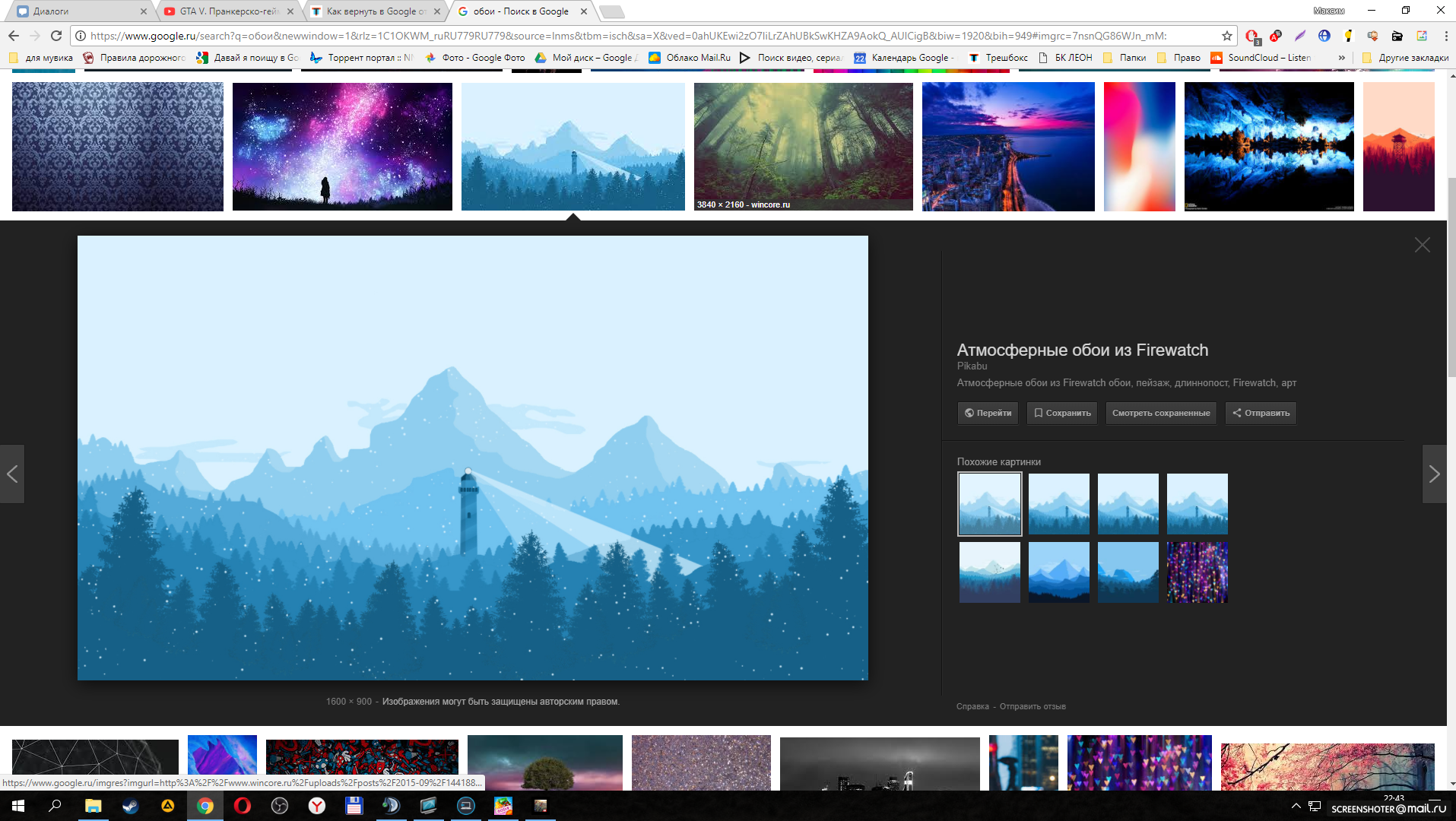Viewport: 1456px width, 821px height.
Task: Open the floppy disk app from the taskbar
Action: (354, 806)
